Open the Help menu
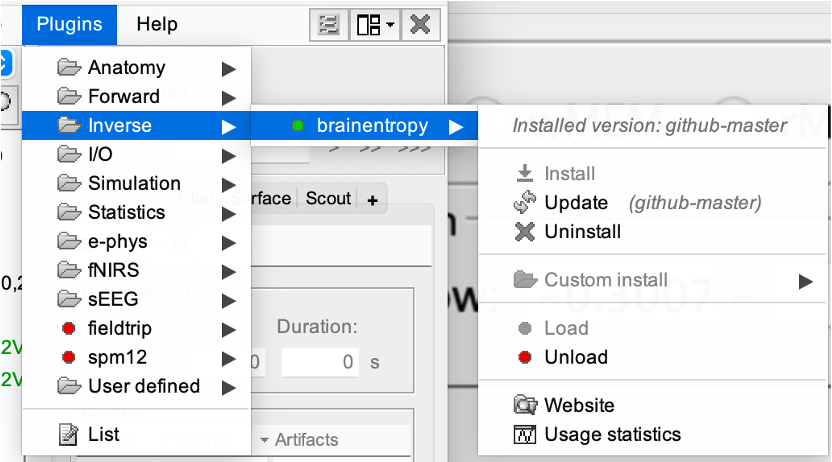Viewport: 832px width, 462px height. point(157,24)
